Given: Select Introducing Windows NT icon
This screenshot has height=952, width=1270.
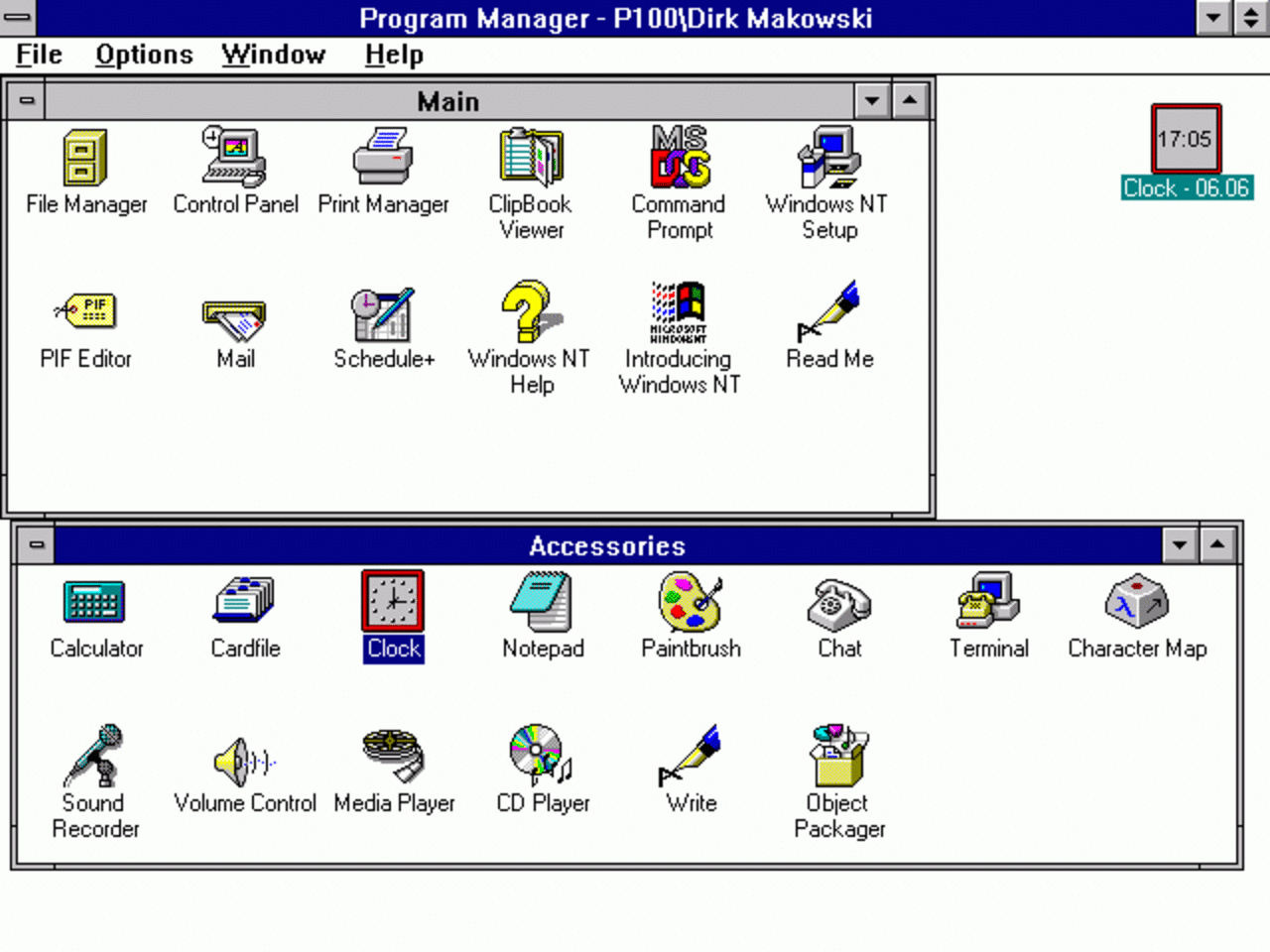Looking at the screenshot, I should 679,311.
